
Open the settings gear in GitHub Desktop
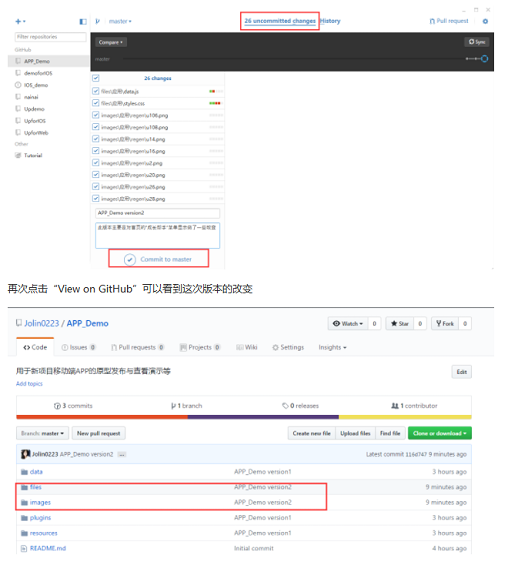pos(485,21)
